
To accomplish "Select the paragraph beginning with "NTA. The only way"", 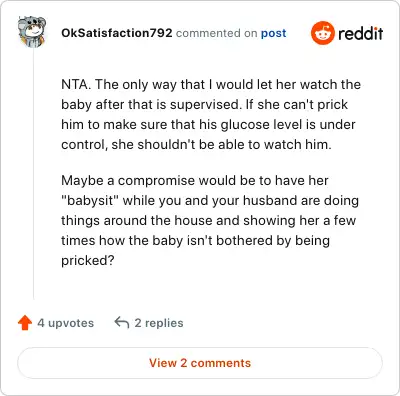I will coord(211,114).
